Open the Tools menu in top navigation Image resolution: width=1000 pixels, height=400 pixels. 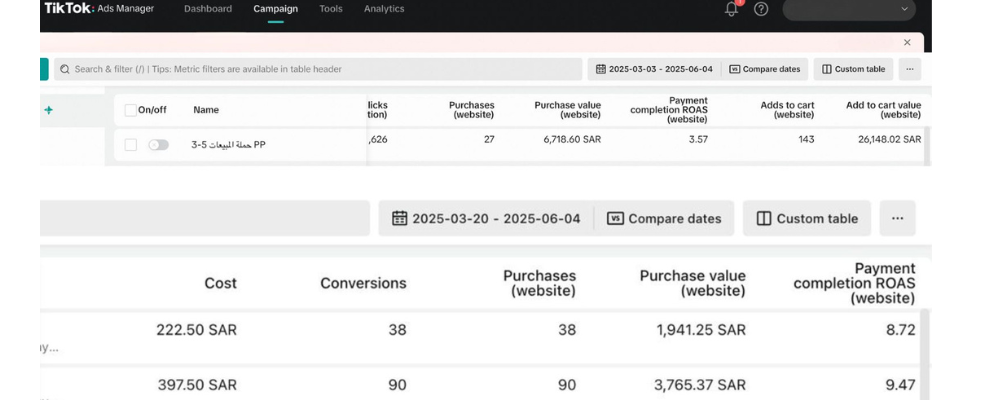click(330, 9)
